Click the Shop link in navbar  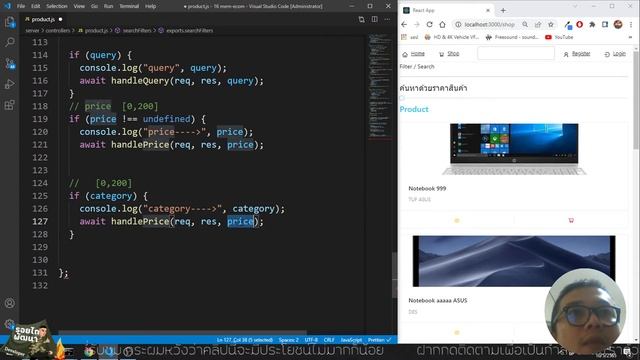point(449,54)
